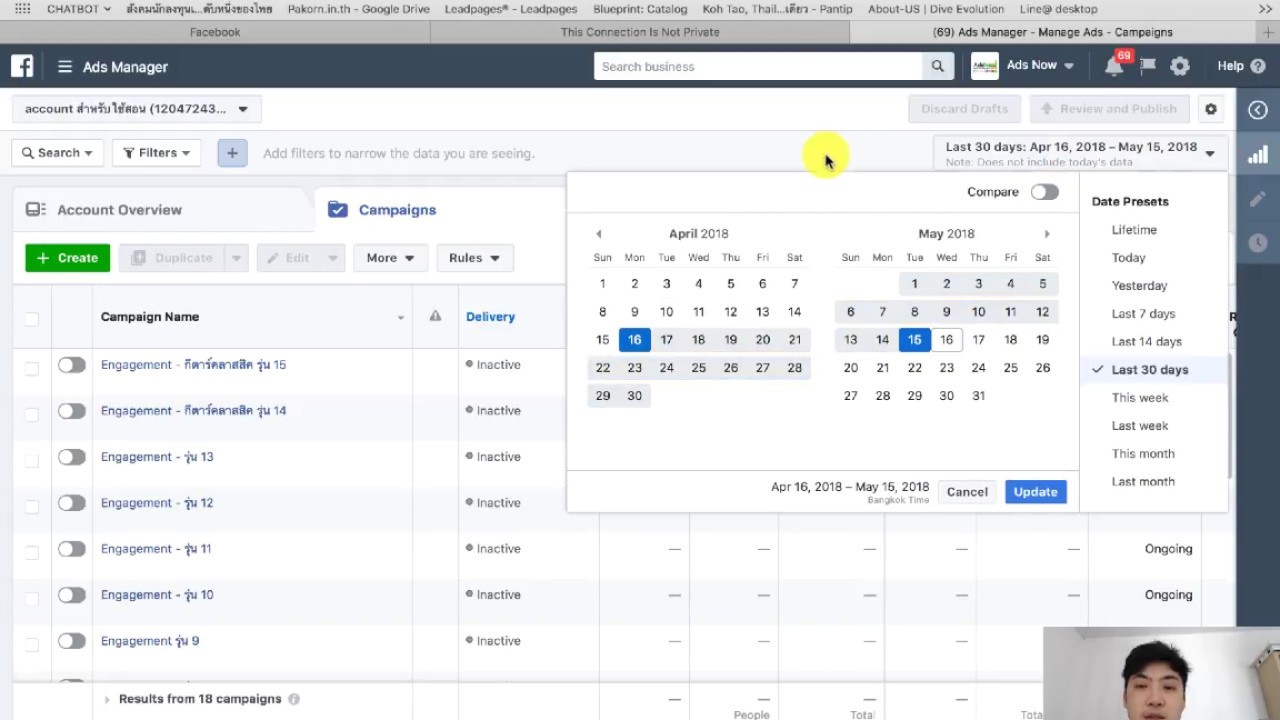
Task: Open the Search dropdown
Action: [x=57, y=153]
